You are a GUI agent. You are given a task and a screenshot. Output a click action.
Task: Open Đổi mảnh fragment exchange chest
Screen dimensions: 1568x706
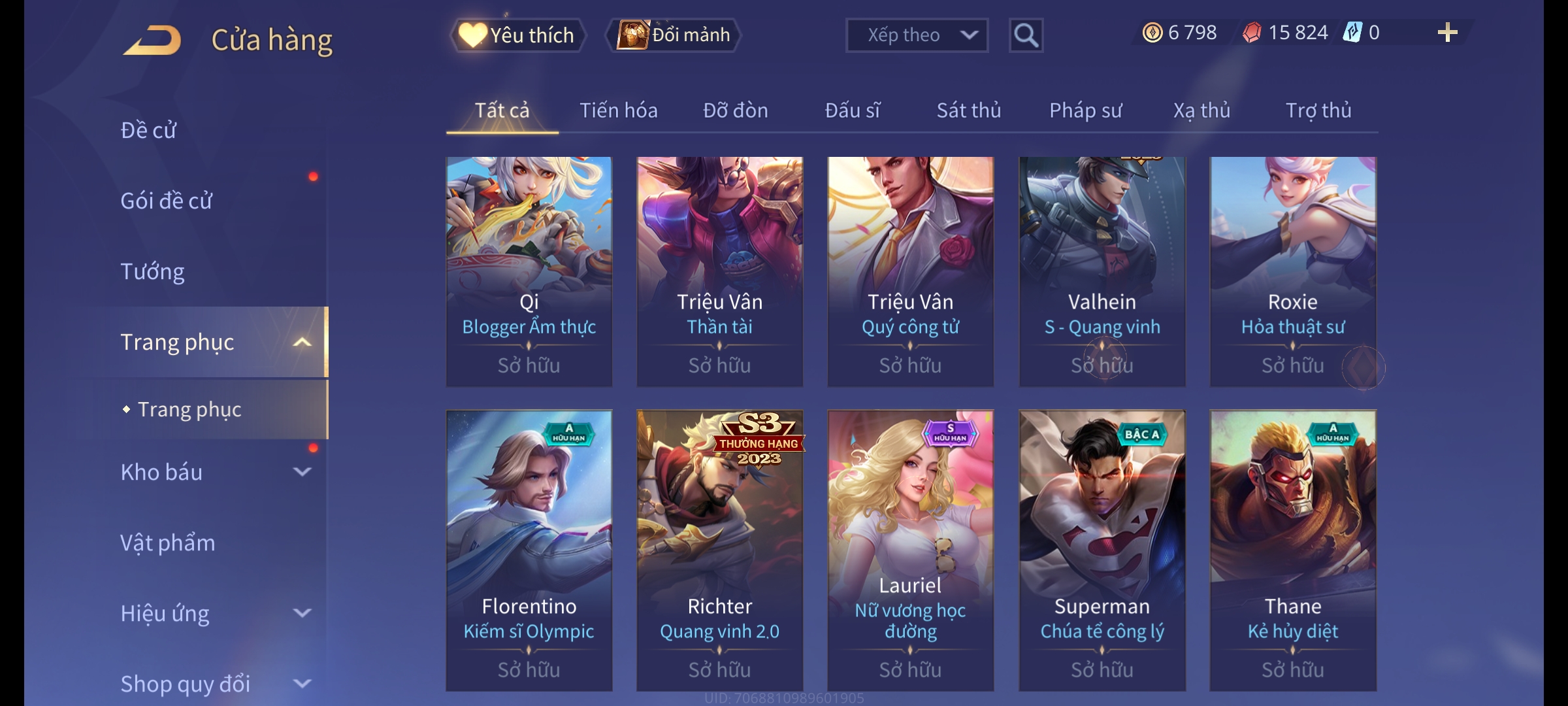click(674, 35)
